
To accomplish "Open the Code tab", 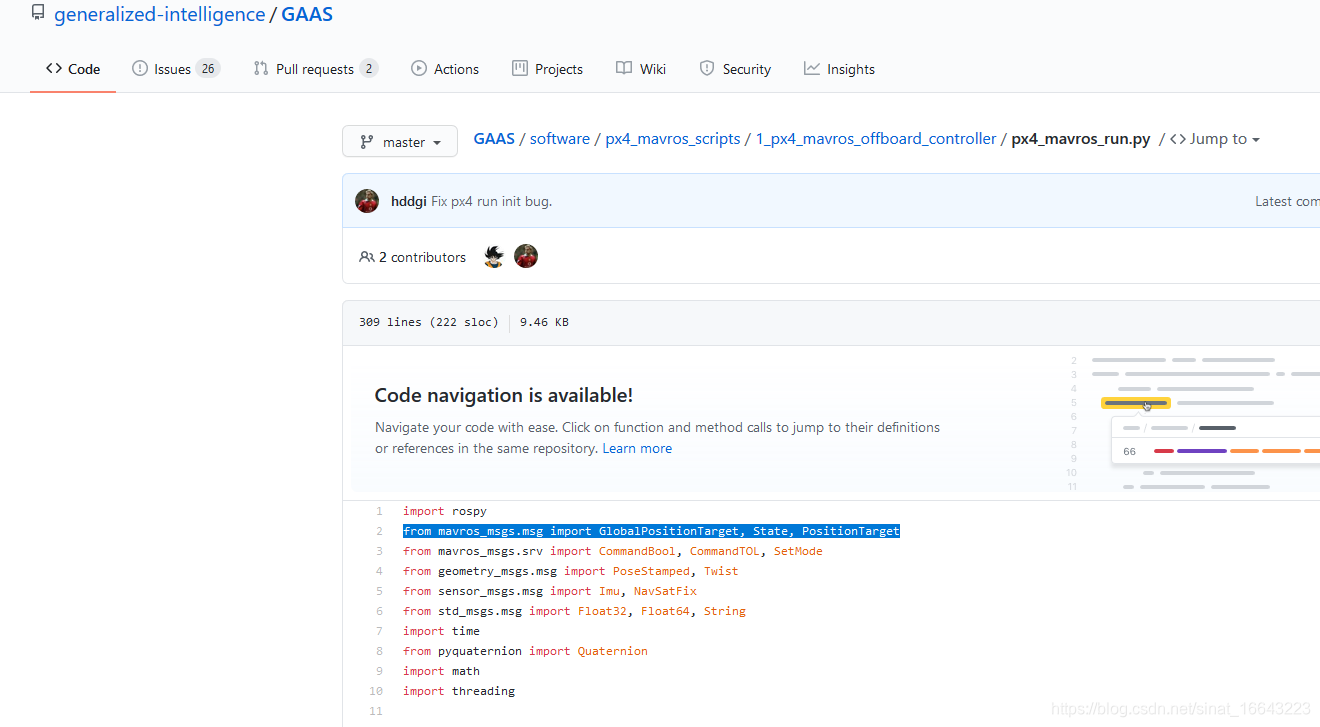I will [x=73, y=69].
